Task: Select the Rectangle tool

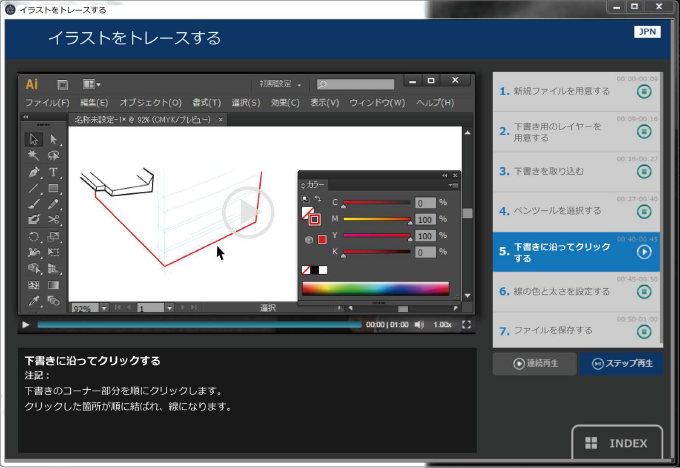Action: coord(53,188)
